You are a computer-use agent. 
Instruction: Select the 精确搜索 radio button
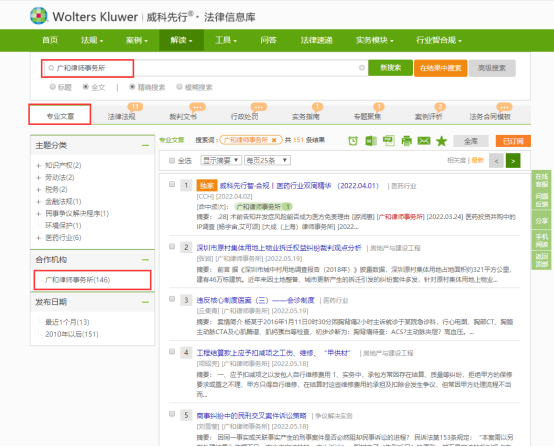point(132,87)
